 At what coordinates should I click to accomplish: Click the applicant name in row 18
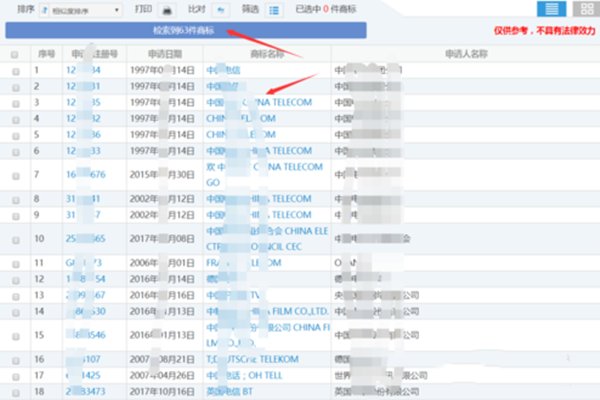[377, 392]
